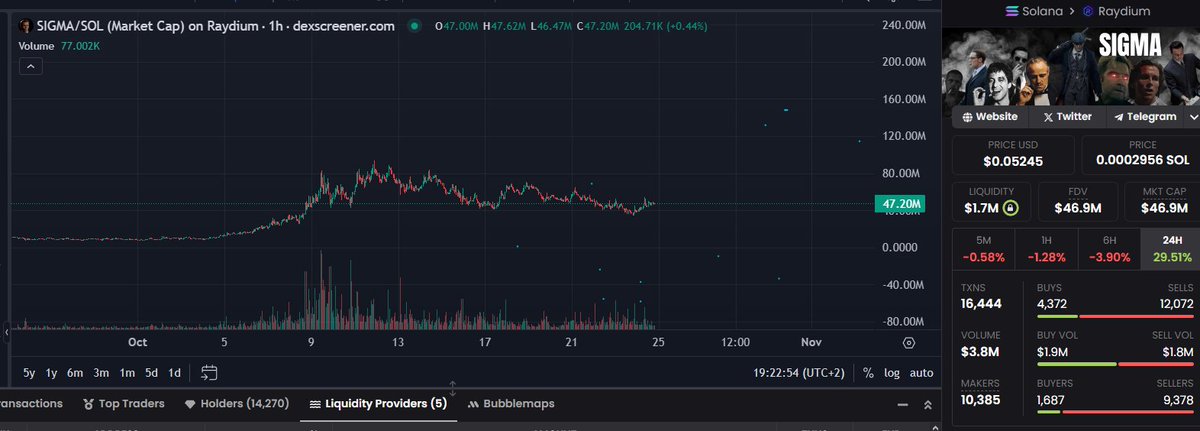Viewport: 1200px width, 431px height.
Task: Select the 6H price change interval
Action: click(x=1108, y=248)
